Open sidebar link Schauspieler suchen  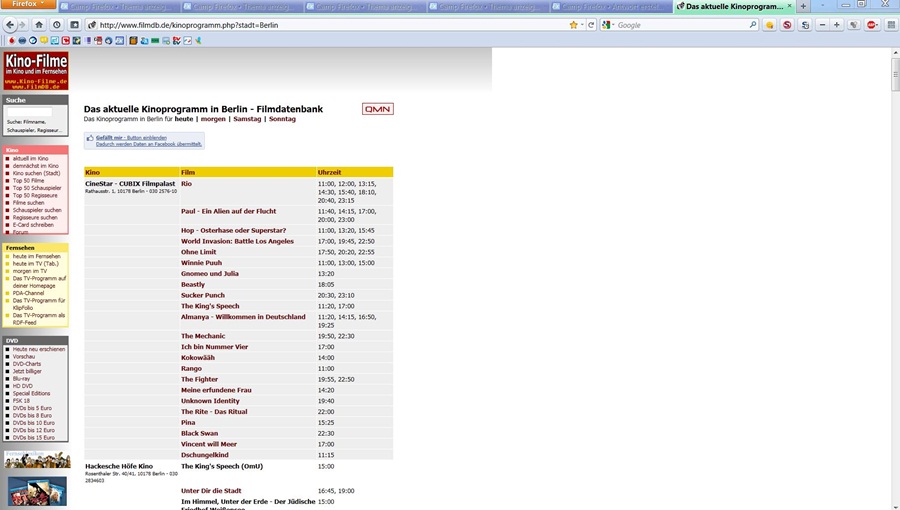pyautogui.click(x=37, y=211)
